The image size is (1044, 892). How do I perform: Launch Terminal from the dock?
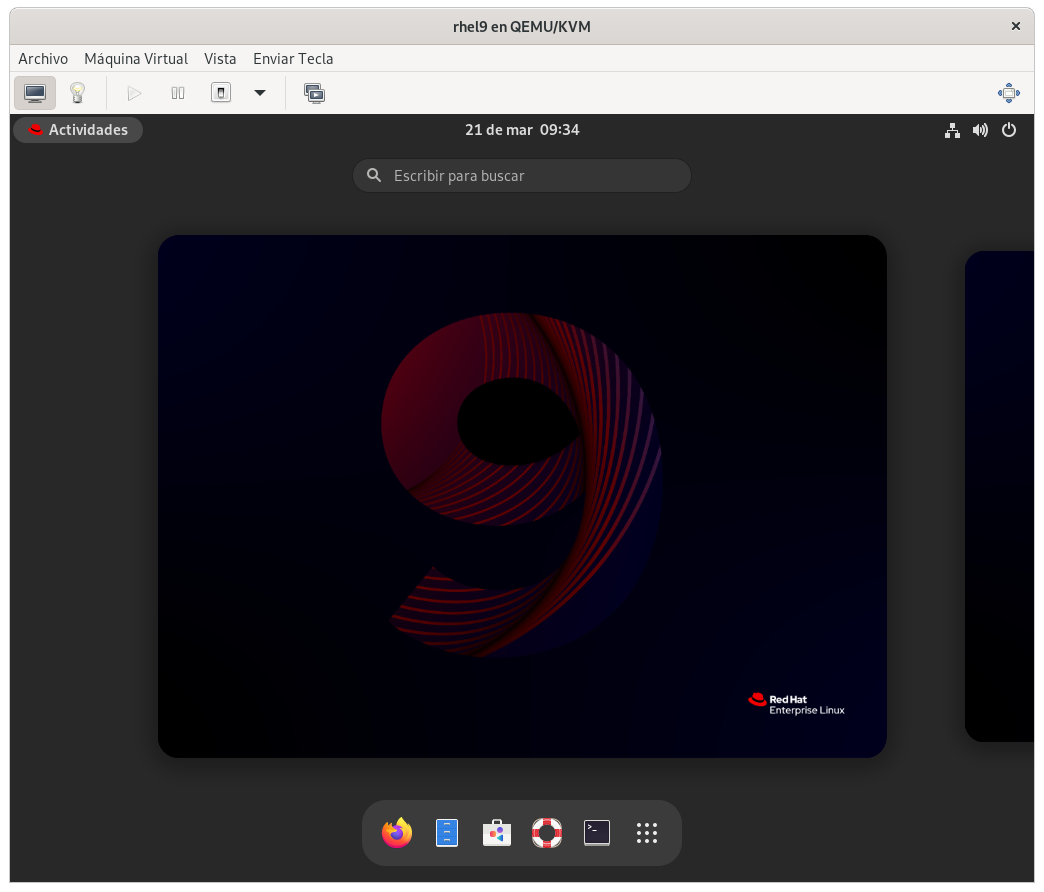point(597,832)
